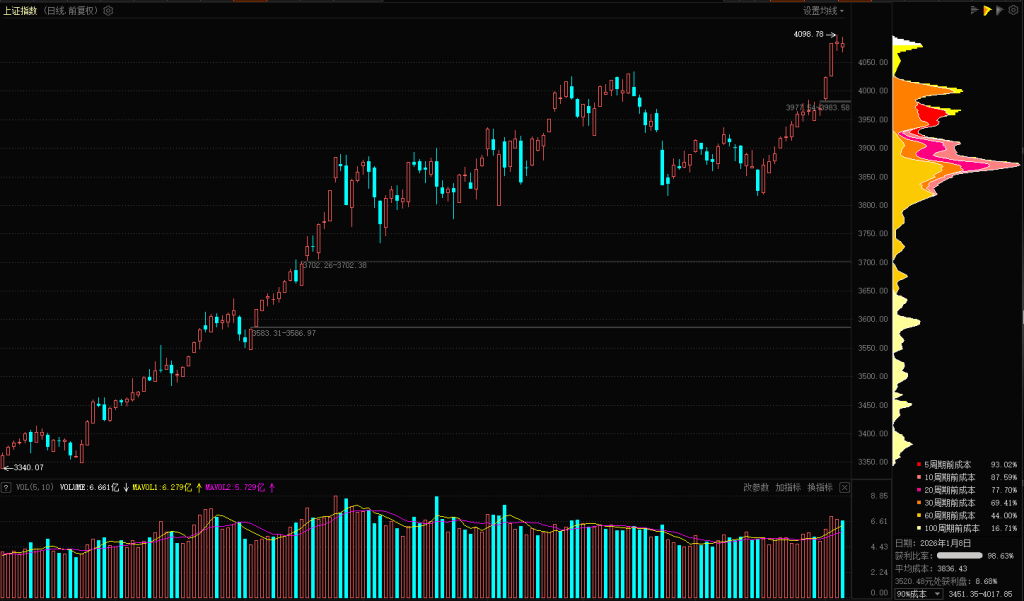Click 改参数 to modify indicator parameters
The image size is (1024, 601).
[x=756, y=488]
